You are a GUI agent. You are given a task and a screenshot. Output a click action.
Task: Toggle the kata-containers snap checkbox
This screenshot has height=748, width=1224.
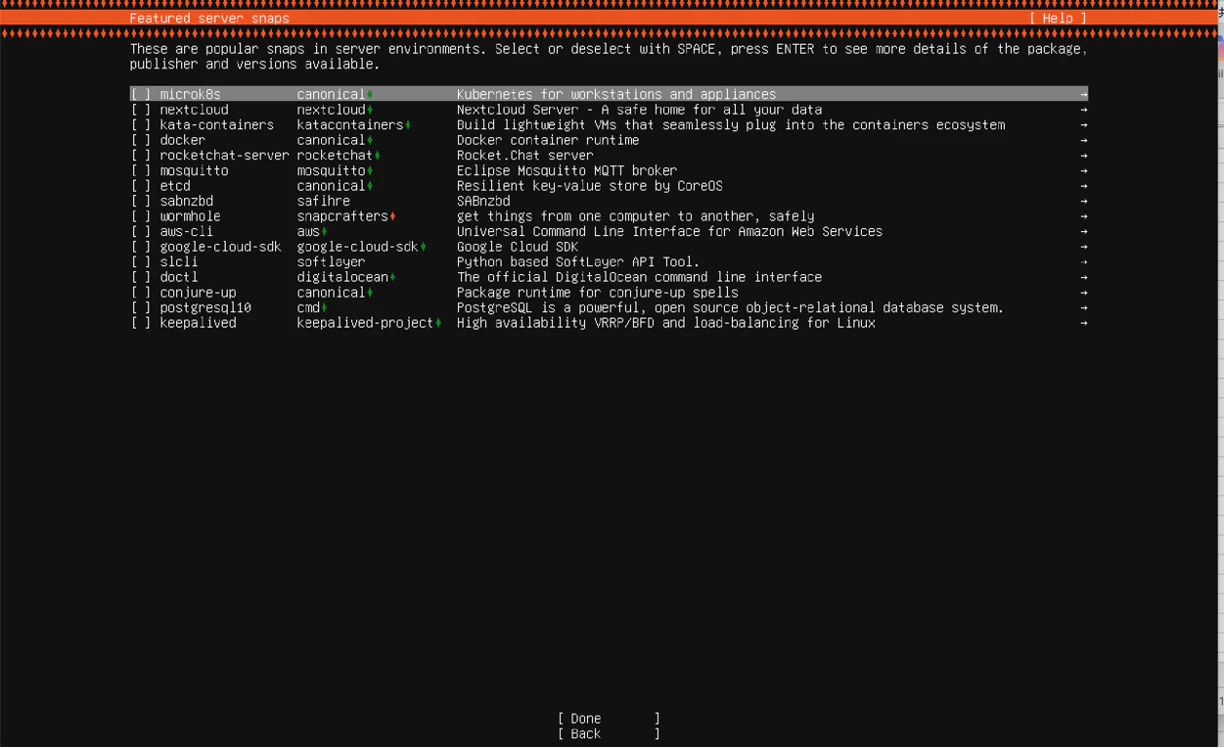pyautogui.click(x=141, y=125)
